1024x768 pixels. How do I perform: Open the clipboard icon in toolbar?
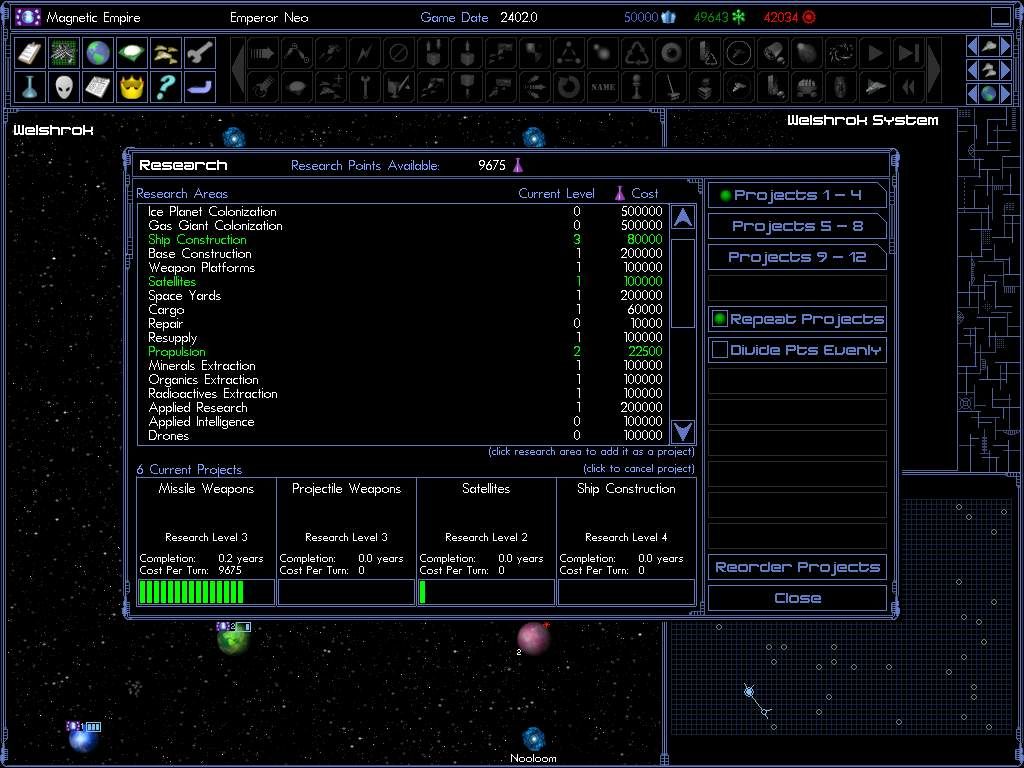pyautogui.click(x=31, y=53)
